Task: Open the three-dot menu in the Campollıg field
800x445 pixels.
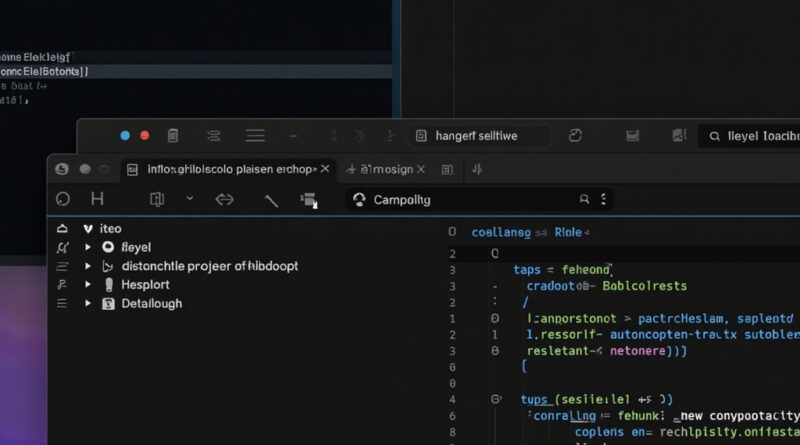Action: [x=604, y=200]
